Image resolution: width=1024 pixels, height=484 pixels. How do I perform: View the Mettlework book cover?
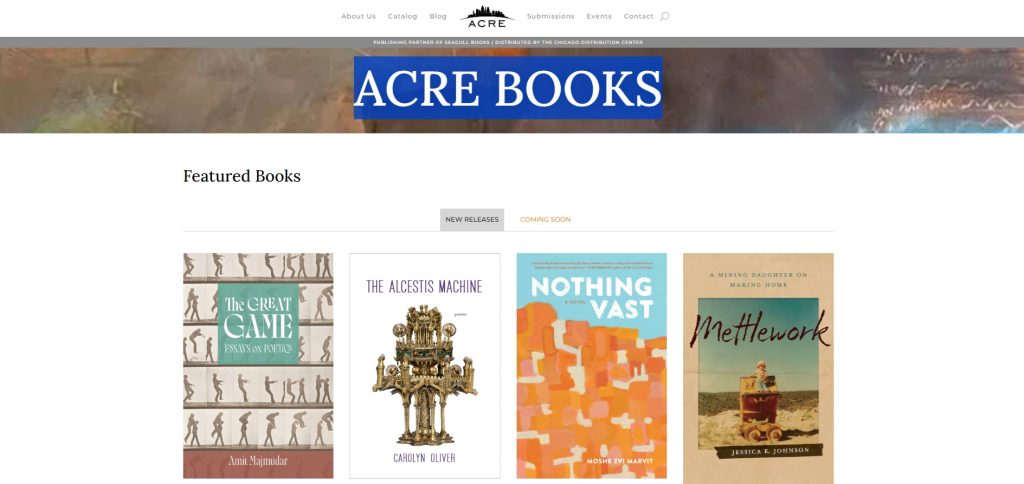tap(758, 368)
